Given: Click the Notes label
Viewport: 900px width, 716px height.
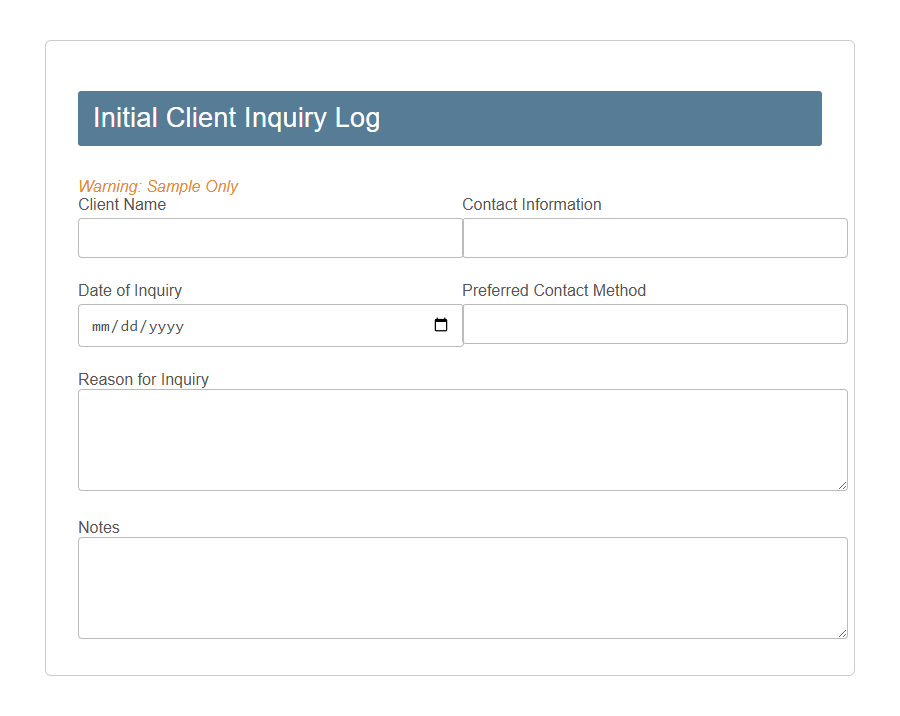Looking at the screenshot, I should (x=98, y=527).
